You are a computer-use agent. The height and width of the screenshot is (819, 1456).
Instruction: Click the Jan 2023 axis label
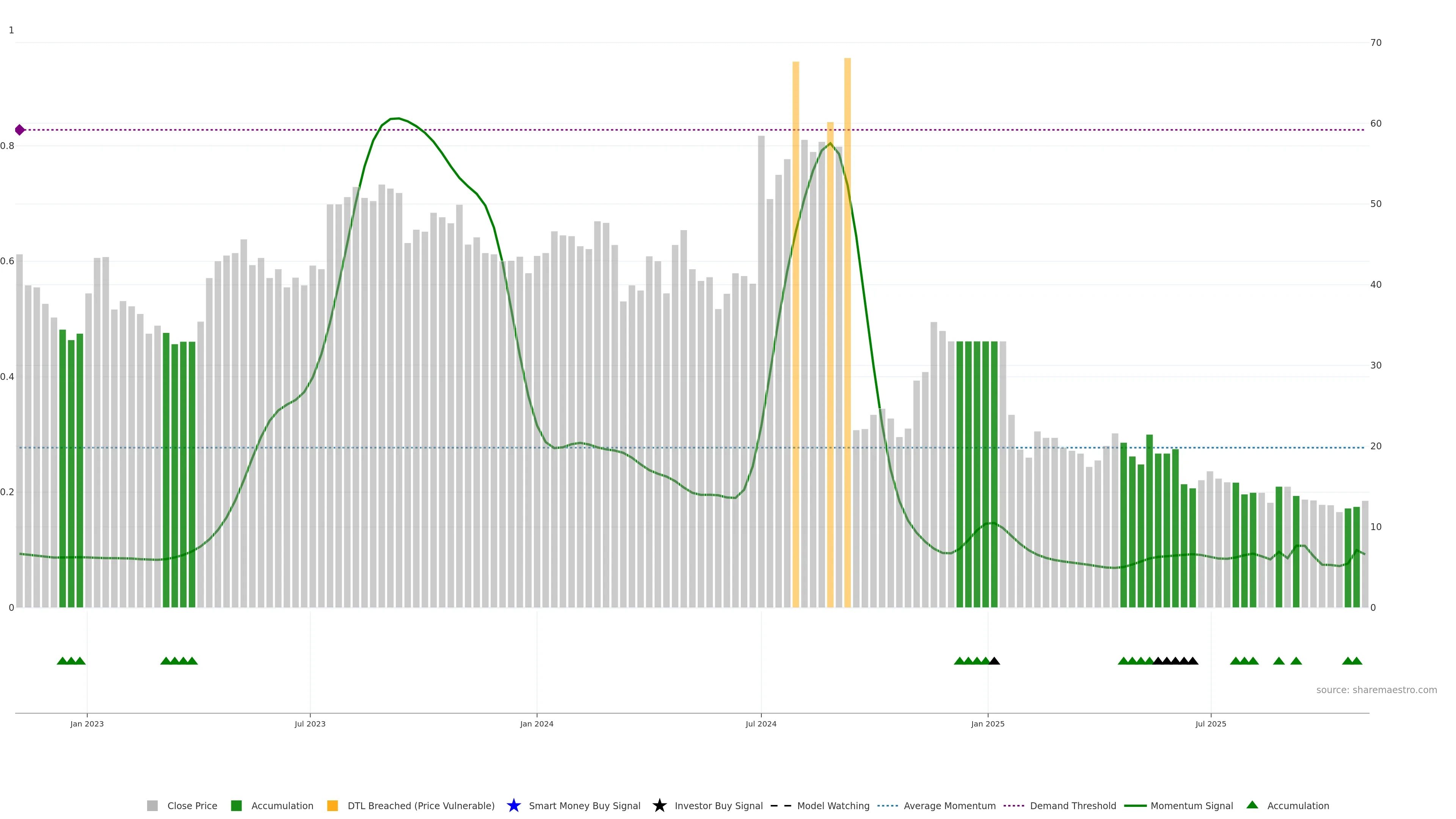87,723
